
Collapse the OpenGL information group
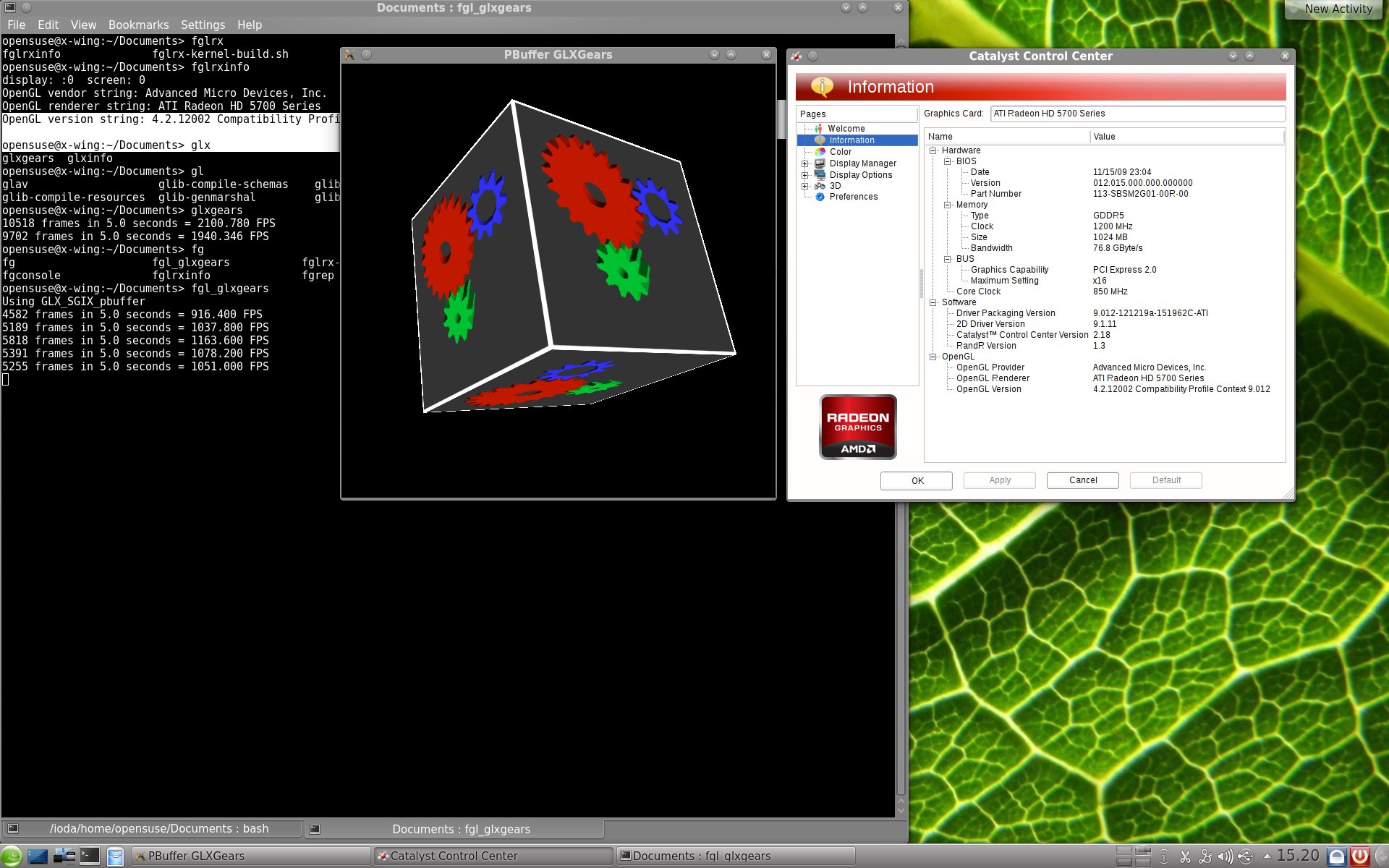click(933, 357)
